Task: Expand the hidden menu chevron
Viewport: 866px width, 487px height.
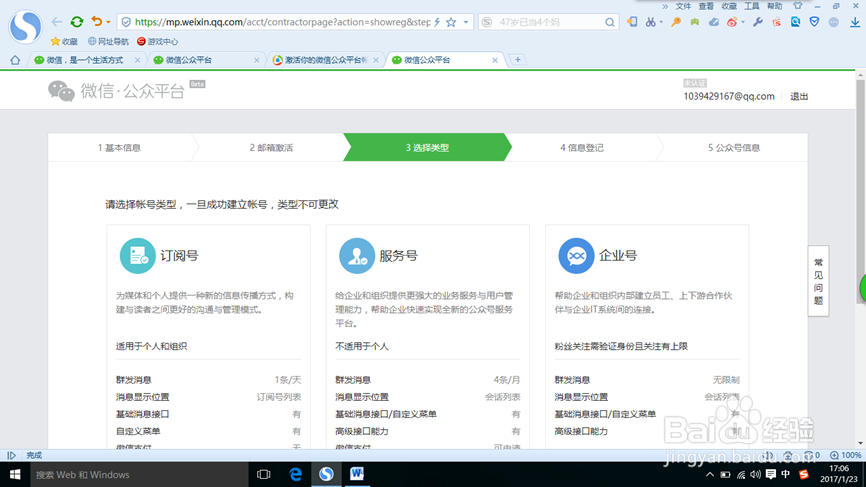Action: point(665,6)
